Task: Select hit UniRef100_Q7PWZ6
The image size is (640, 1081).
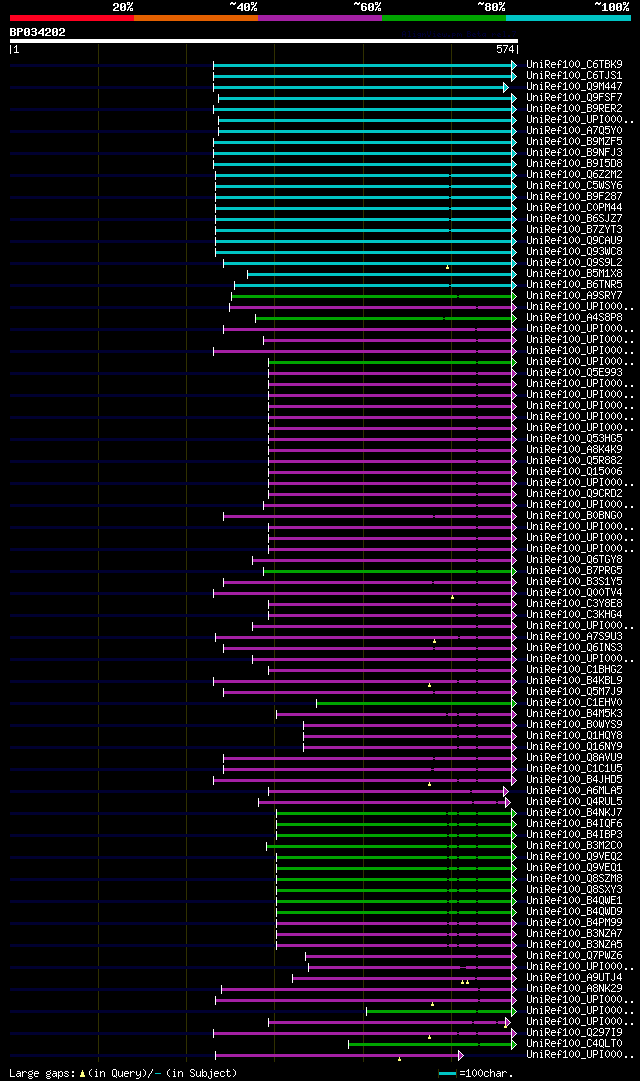Action: [574, 956]
